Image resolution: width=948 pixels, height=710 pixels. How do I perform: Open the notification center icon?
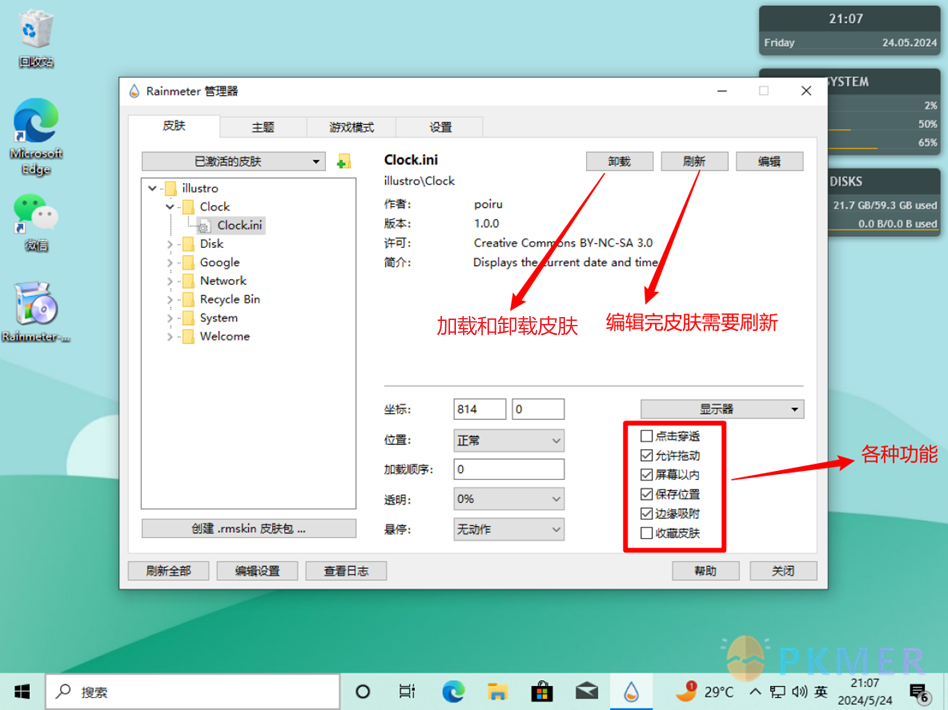(919, 692)
